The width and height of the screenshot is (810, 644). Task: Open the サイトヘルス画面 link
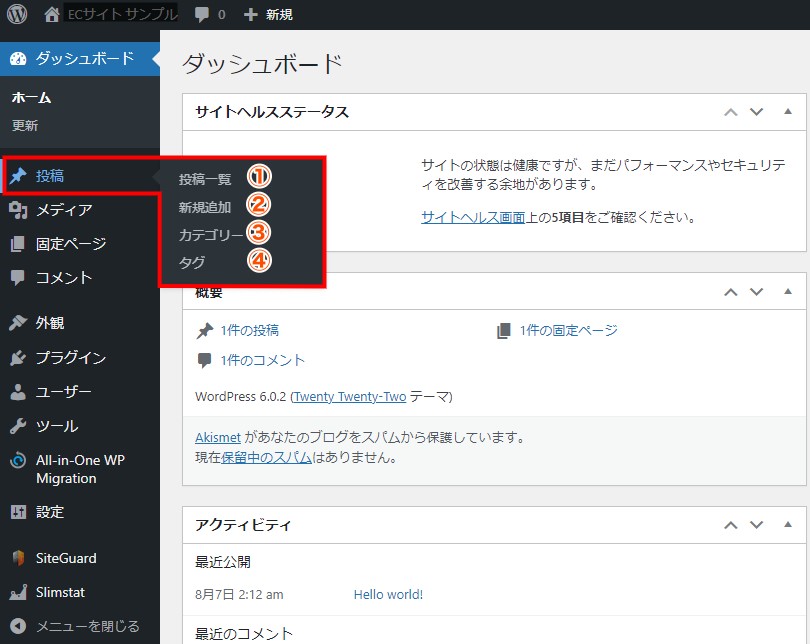pyautogui.click(x=472, y=217)
